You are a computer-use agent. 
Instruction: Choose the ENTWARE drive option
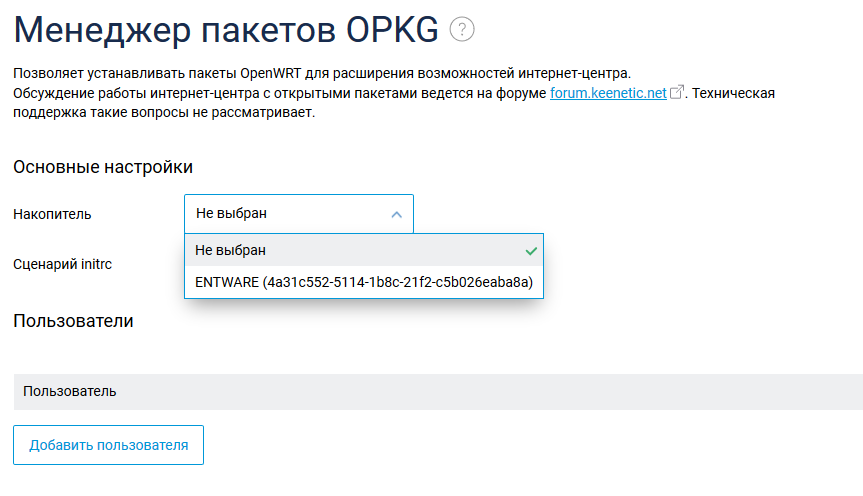(x=364, y=282)
